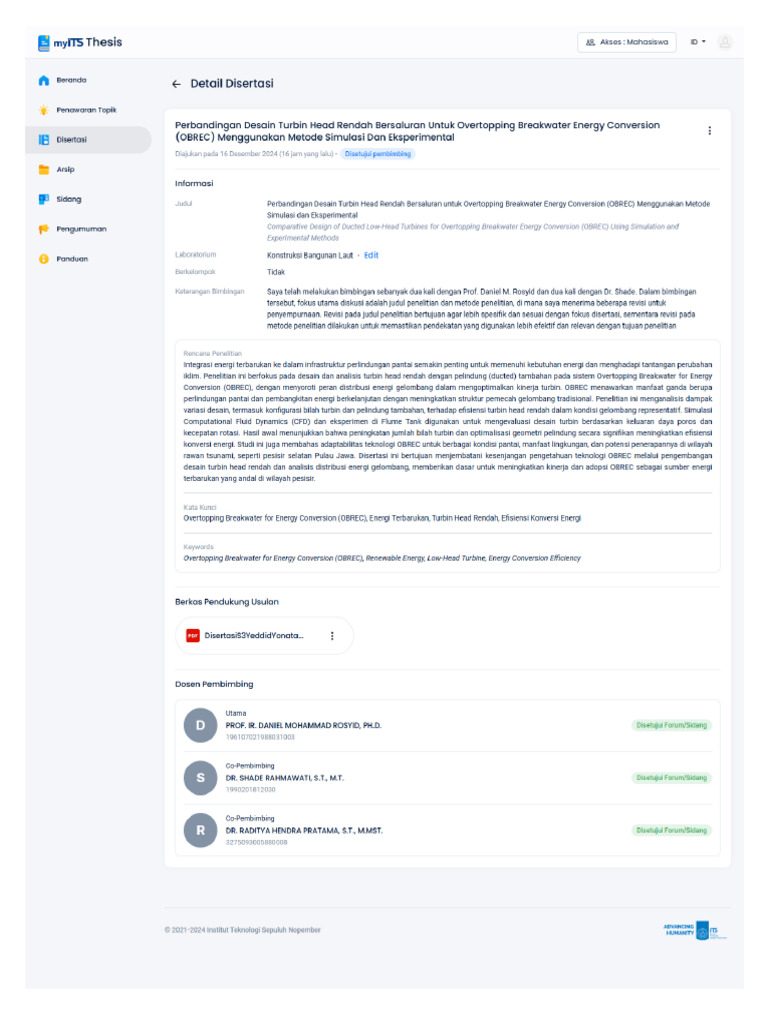Open the ID language dropdown
The width and height of the screenshot is (768, 1024).
point(697,42)
